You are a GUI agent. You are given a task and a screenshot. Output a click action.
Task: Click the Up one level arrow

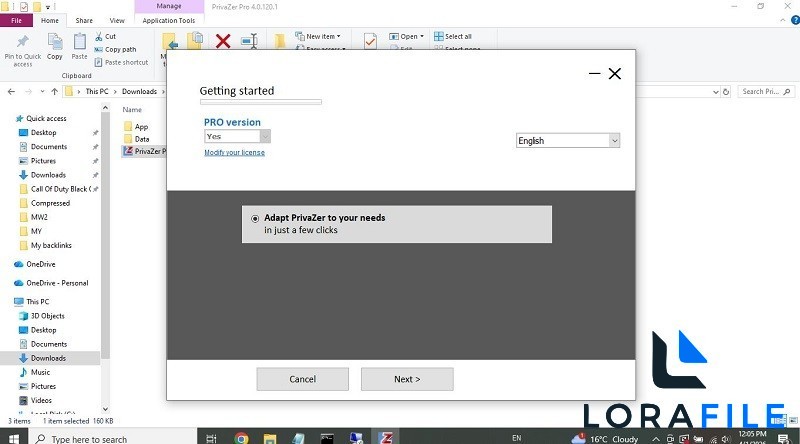click(x=55, y=91)
